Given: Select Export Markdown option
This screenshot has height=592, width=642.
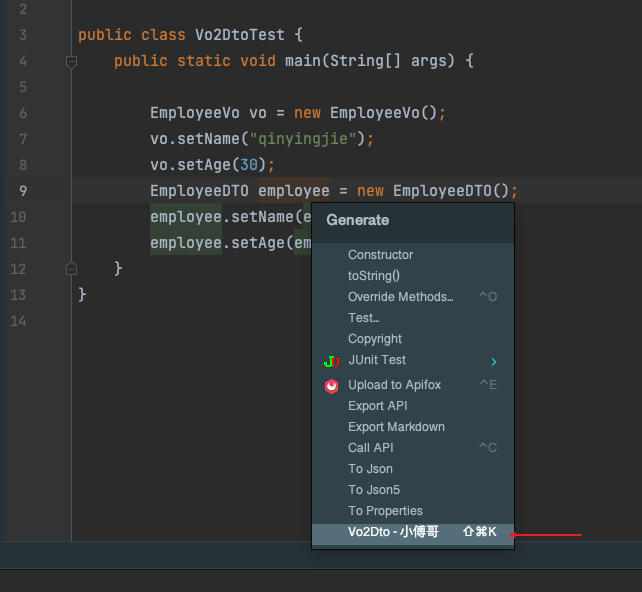Looking at the screenshot, I should 396,427.
